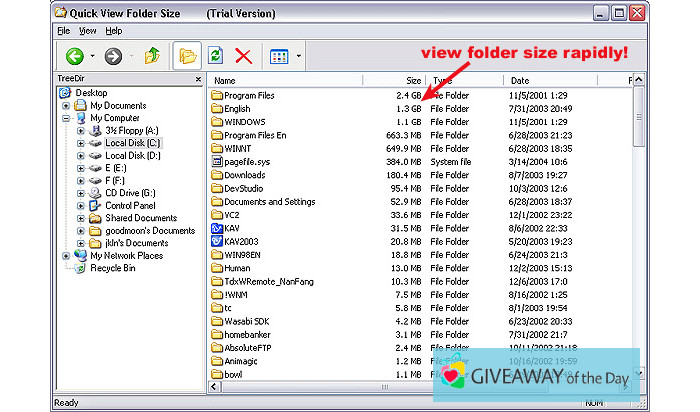Click the Views grid icon

coord(279,55)
